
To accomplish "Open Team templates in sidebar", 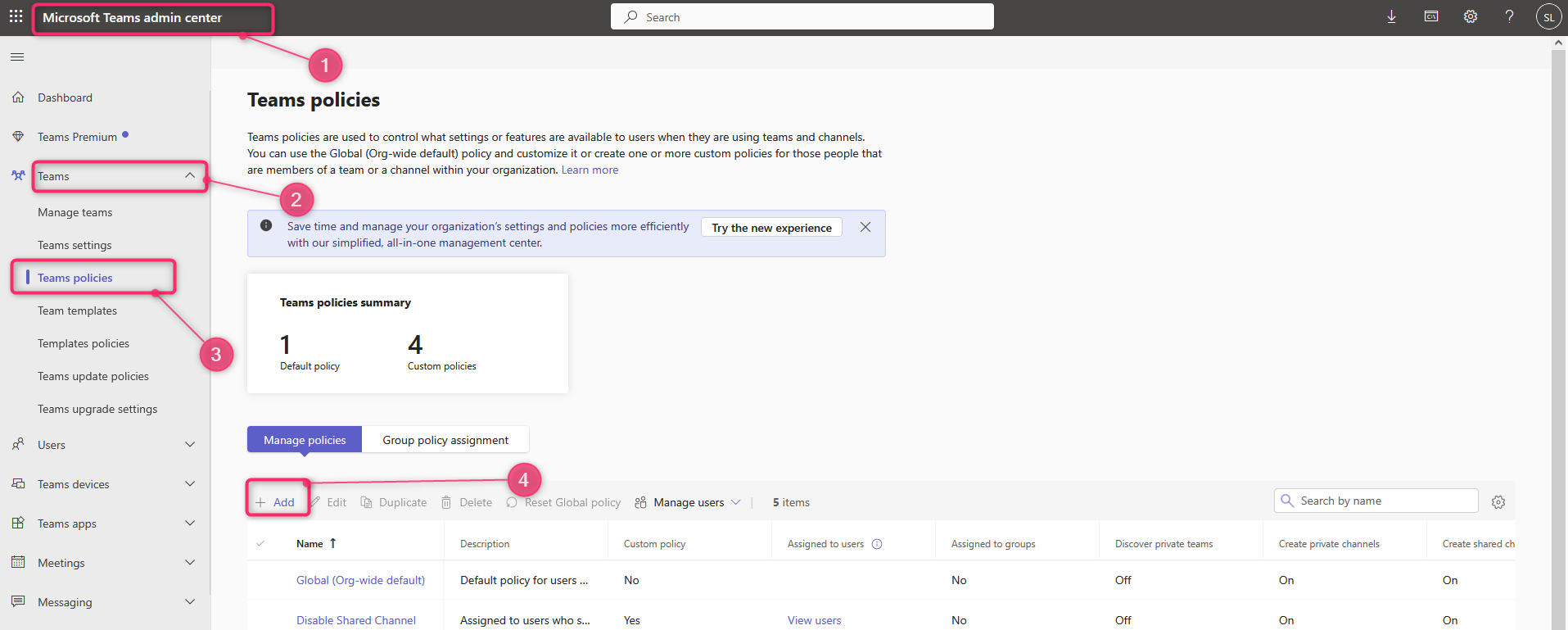I will [77, 310].
